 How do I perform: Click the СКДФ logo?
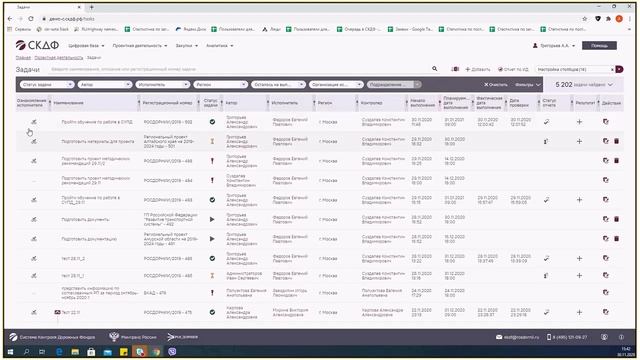(38, 45)
